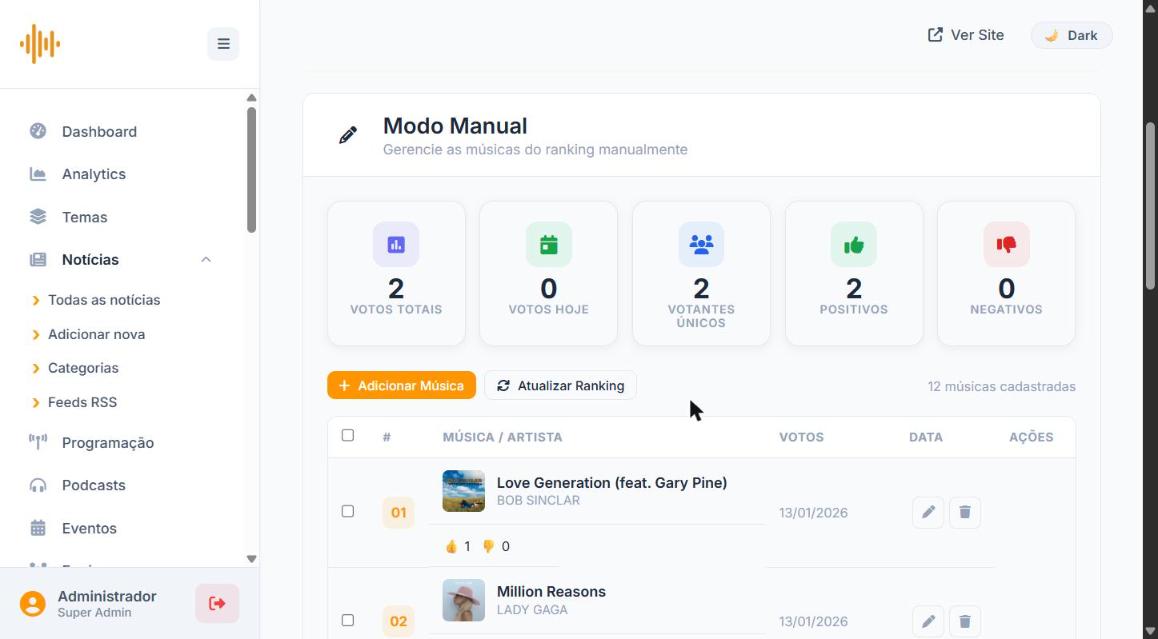
Task: Toggle the sidebar hamburger menu
Action: click(223, 44)
